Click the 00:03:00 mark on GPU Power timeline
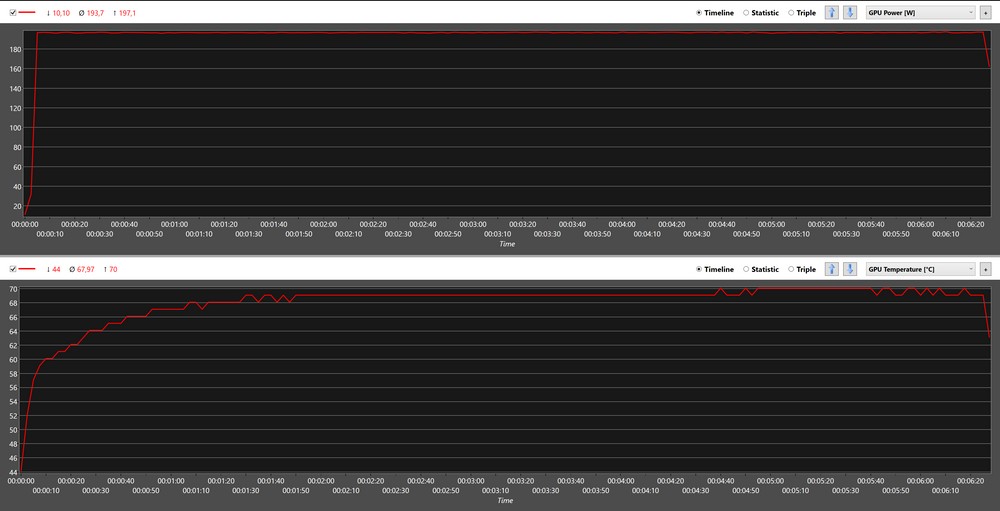Image resolution: width=1000 pixels, height=511 pixels. [473, 224]
